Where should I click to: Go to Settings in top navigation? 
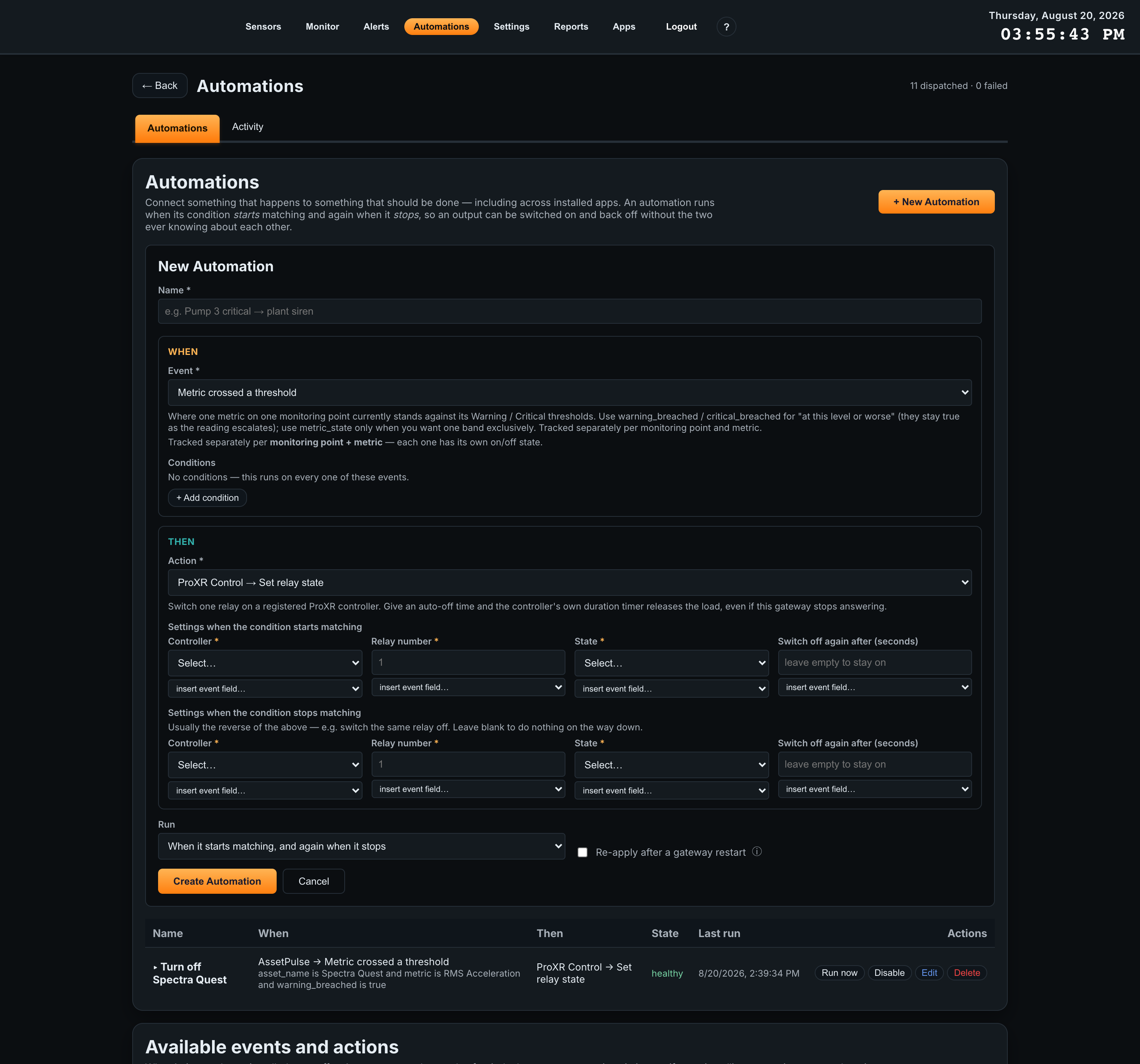point(511,26)
